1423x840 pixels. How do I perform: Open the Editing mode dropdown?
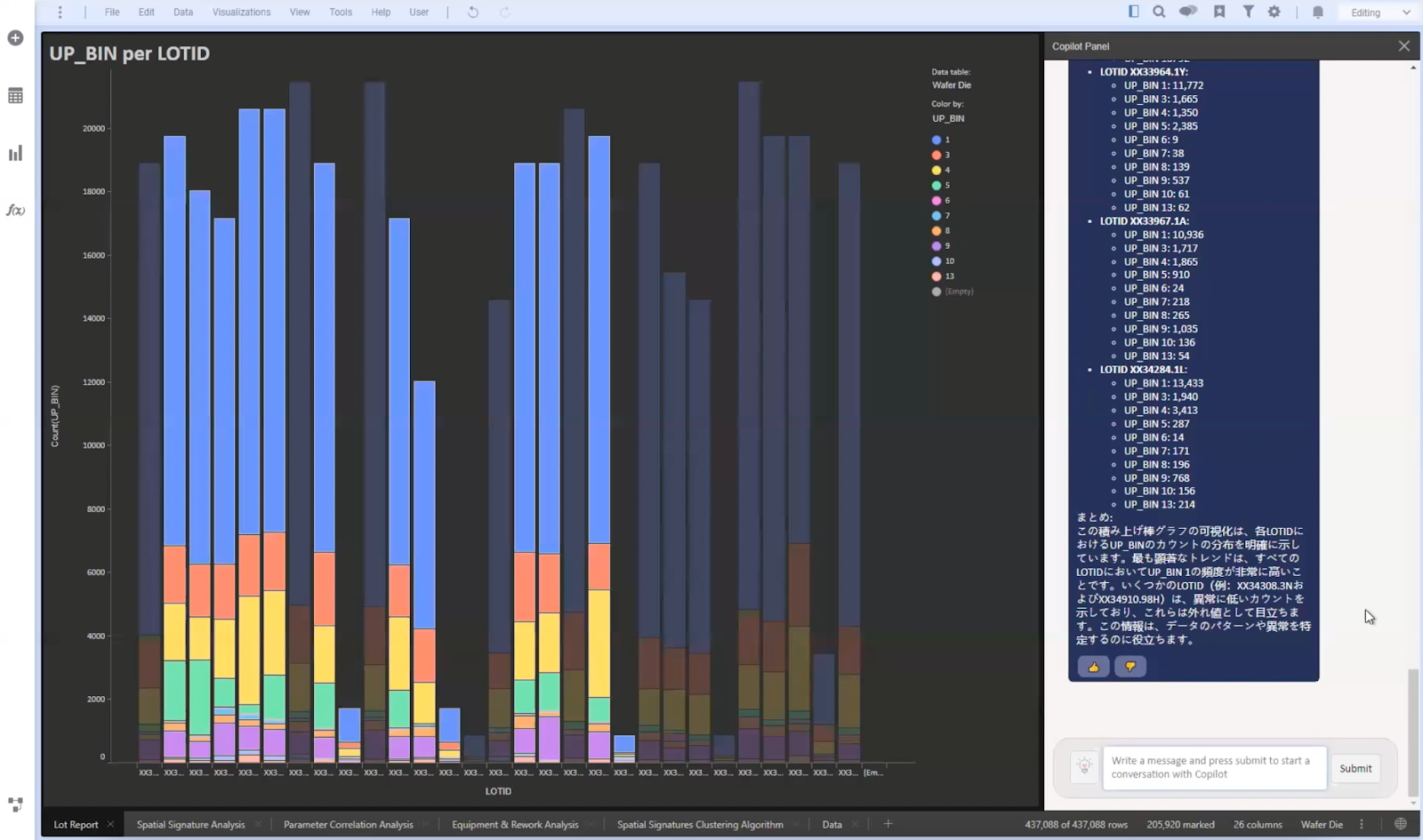(x=1379, y=12)
